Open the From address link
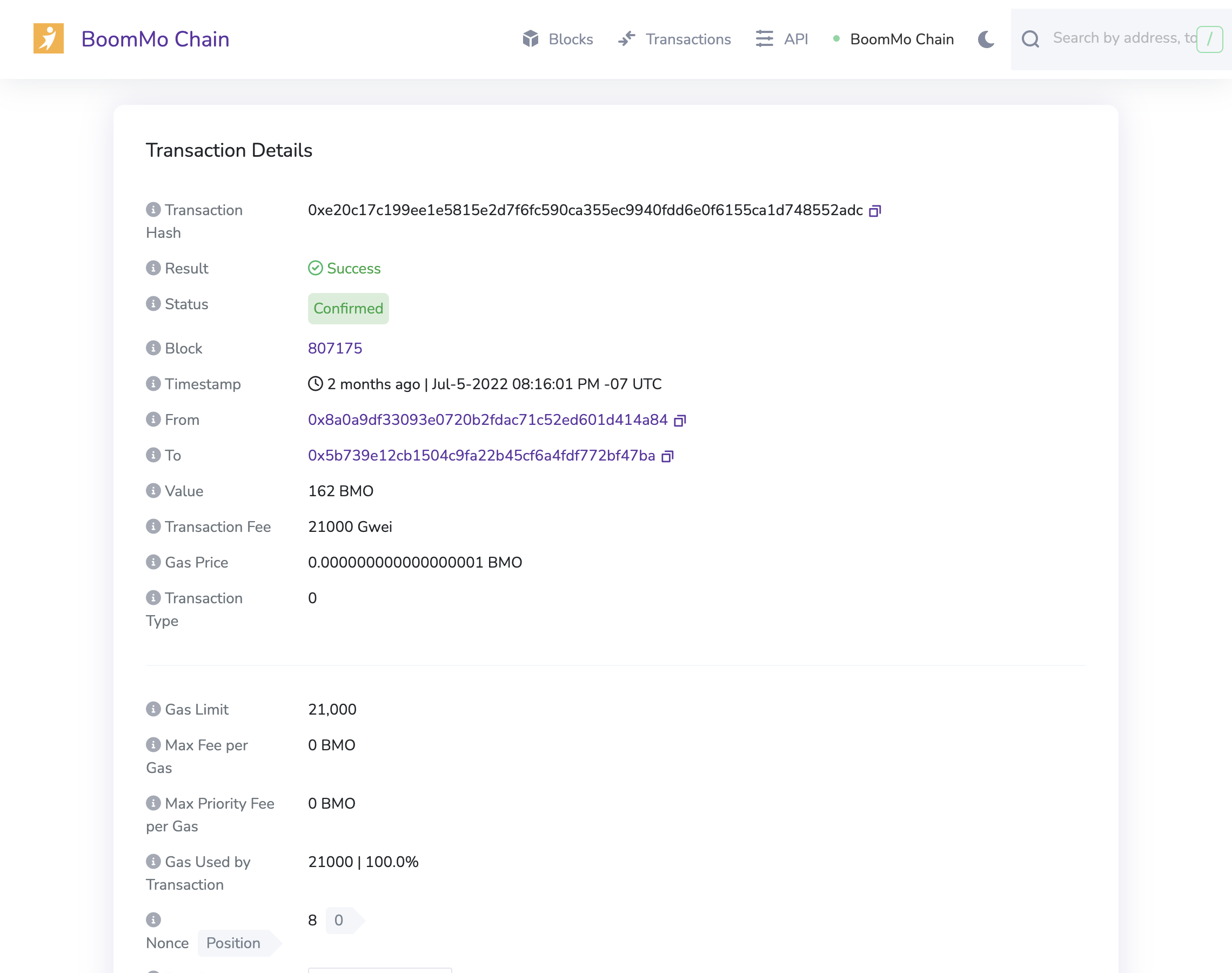1232x973 pixels. (x=487, y=420)
